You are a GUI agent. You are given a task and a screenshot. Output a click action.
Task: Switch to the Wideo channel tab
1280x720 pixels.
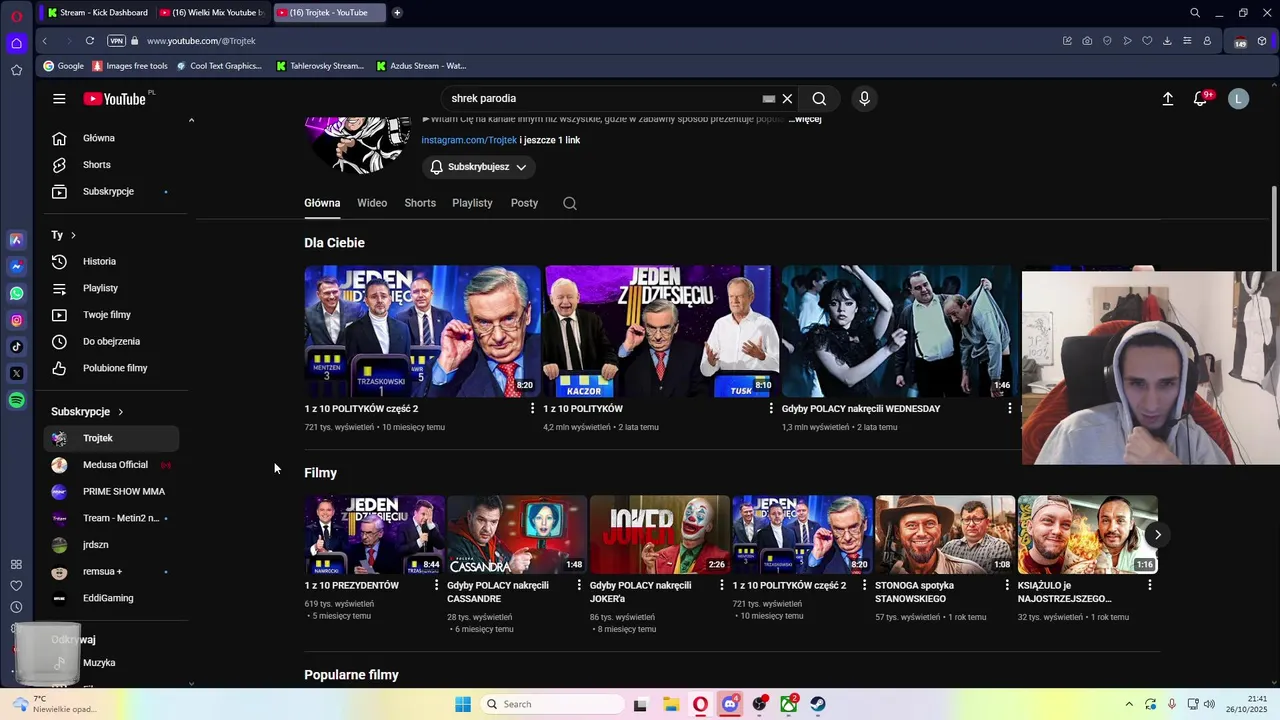click(372, 203)
